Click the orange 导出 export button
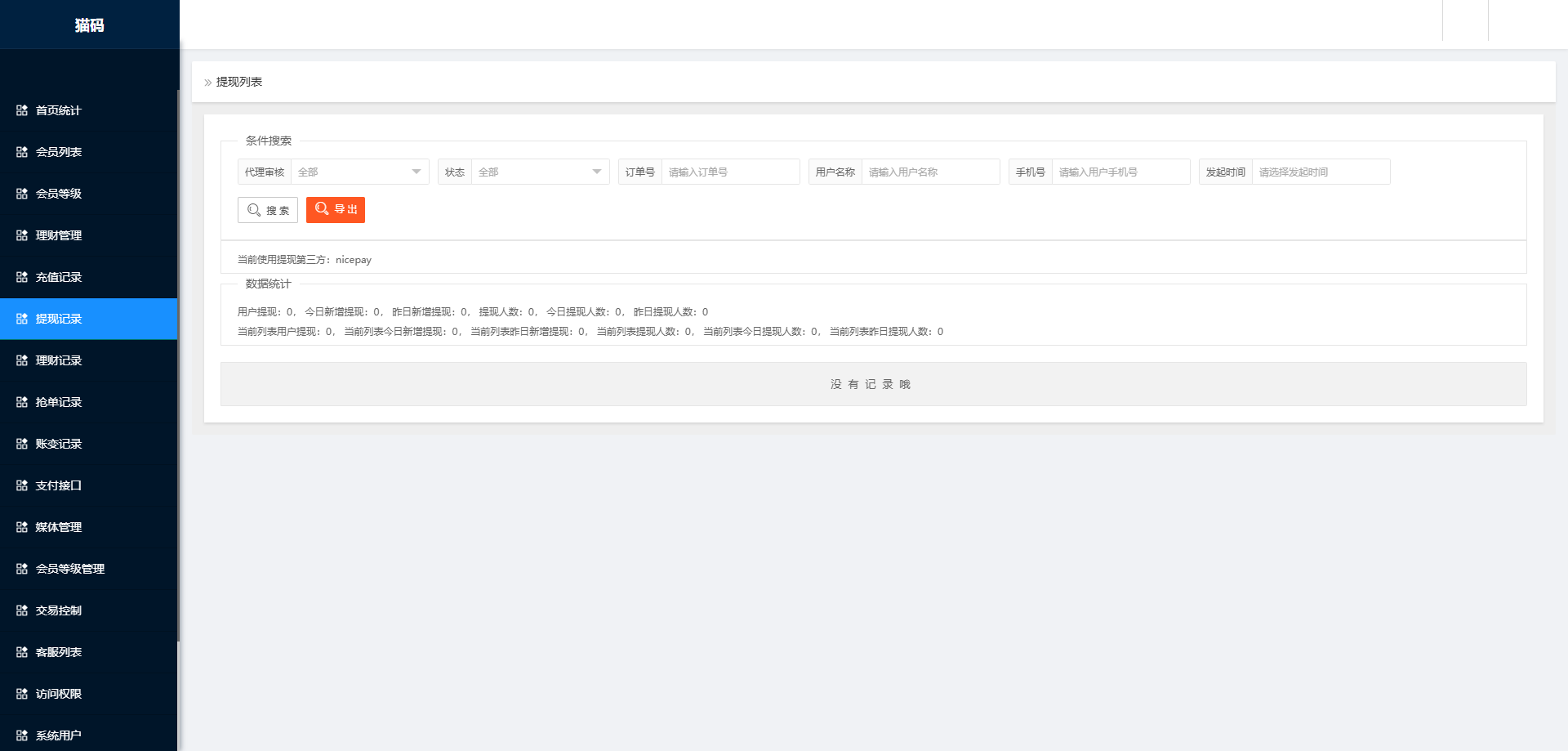 coord(335,209)
